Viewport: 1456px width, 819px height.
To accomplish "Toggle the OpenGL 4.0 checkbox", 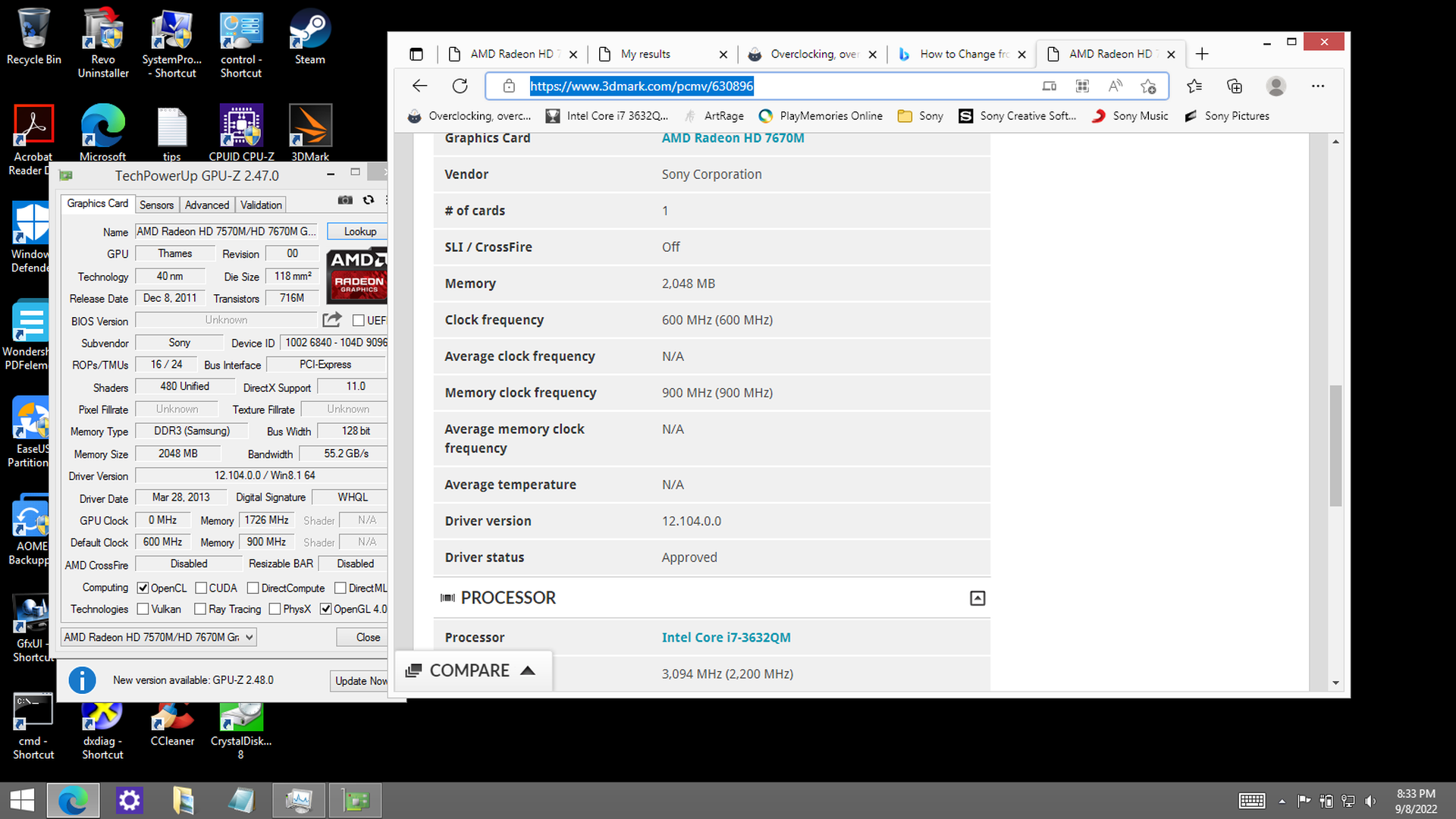I will point(326,609).
